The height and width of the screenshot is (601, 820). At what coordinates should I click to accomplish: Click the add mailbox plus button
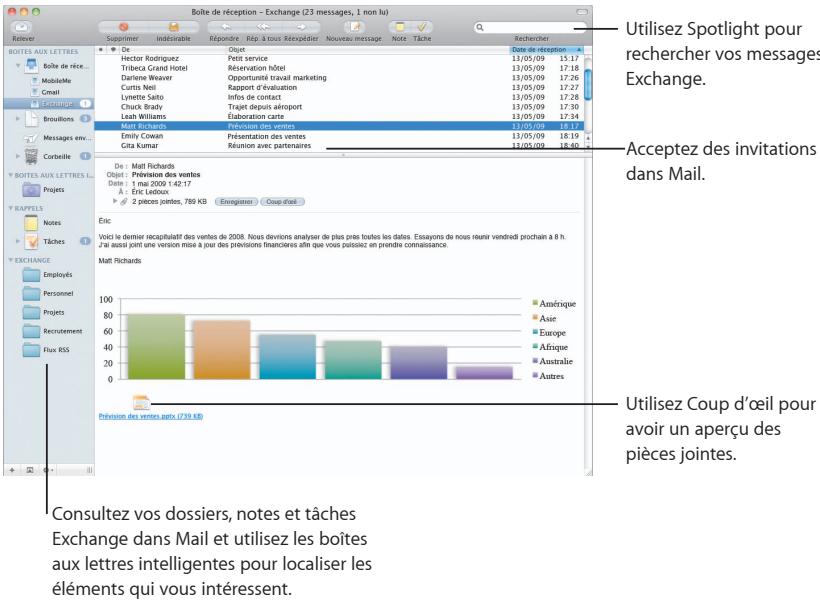tap(12, 470)
